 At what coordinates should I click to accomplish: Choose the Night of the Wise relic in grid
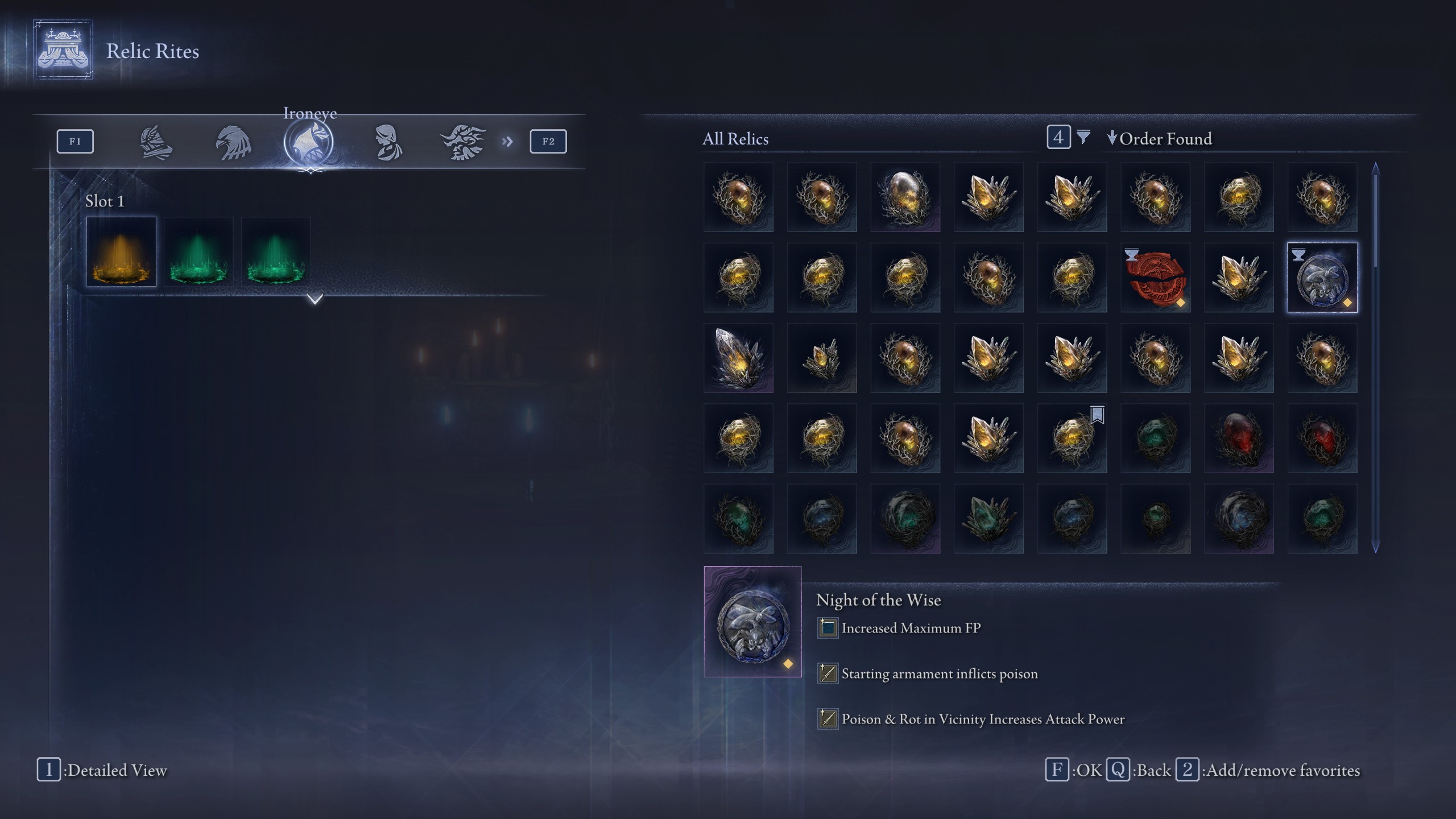click(x=1322, y=278)
